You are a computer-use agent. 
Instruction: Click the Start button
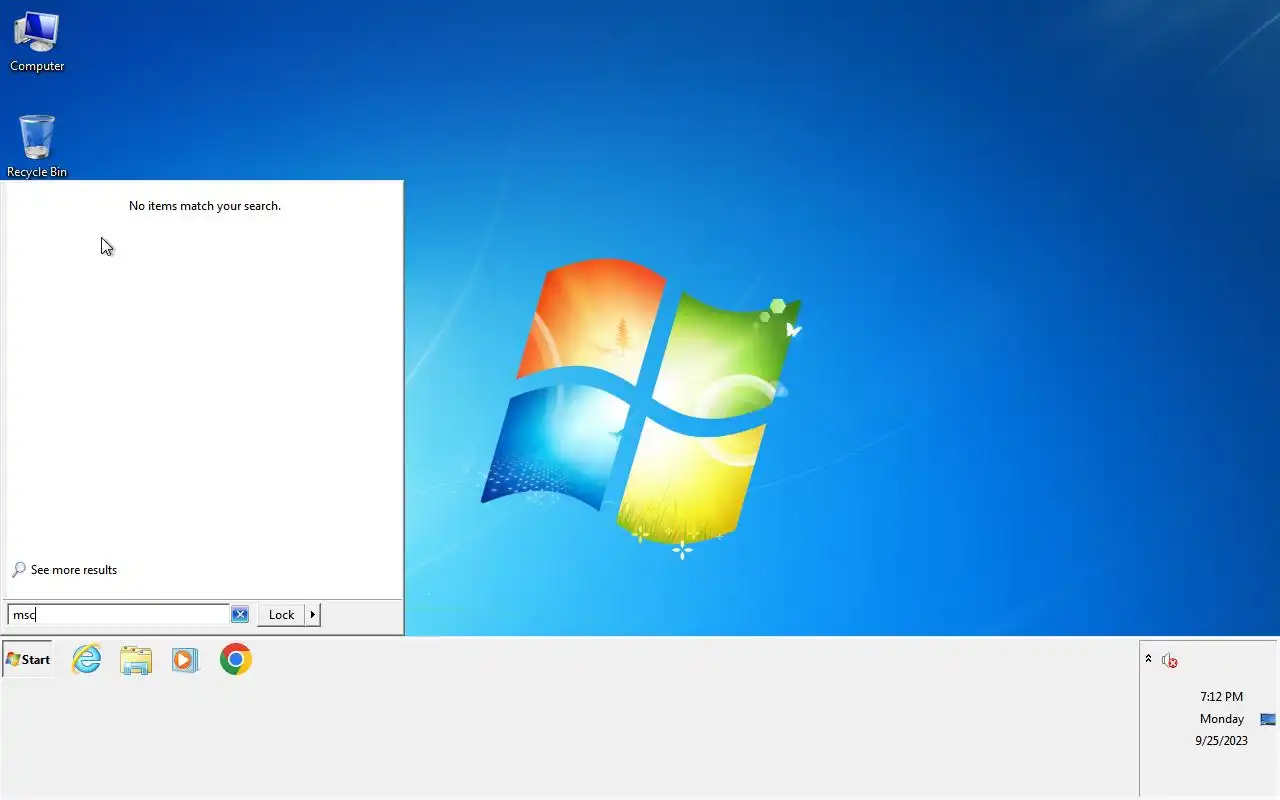[28, 659]
